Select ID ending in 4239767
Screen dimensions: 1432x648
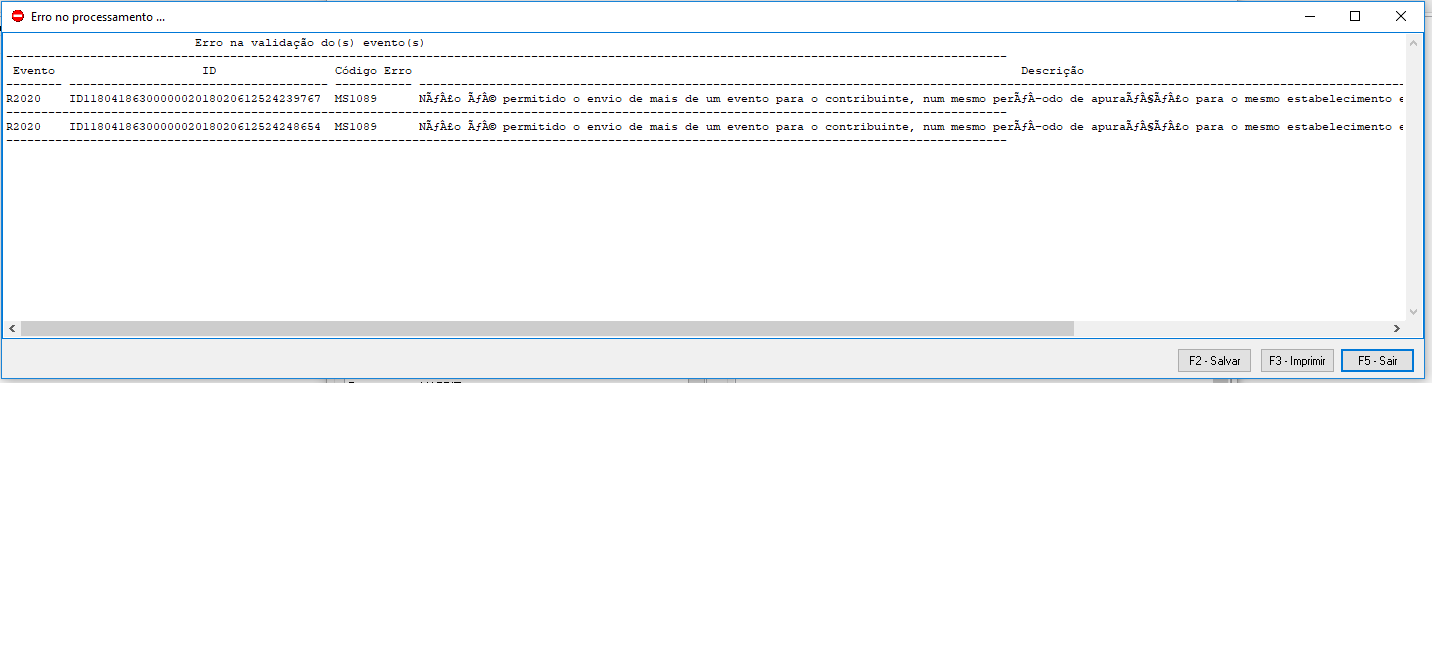coord(195,99)
